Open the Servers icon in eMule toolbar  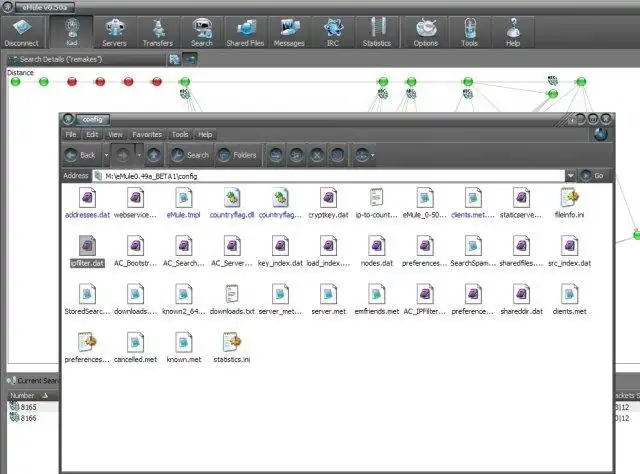click(x=114, y=33)
